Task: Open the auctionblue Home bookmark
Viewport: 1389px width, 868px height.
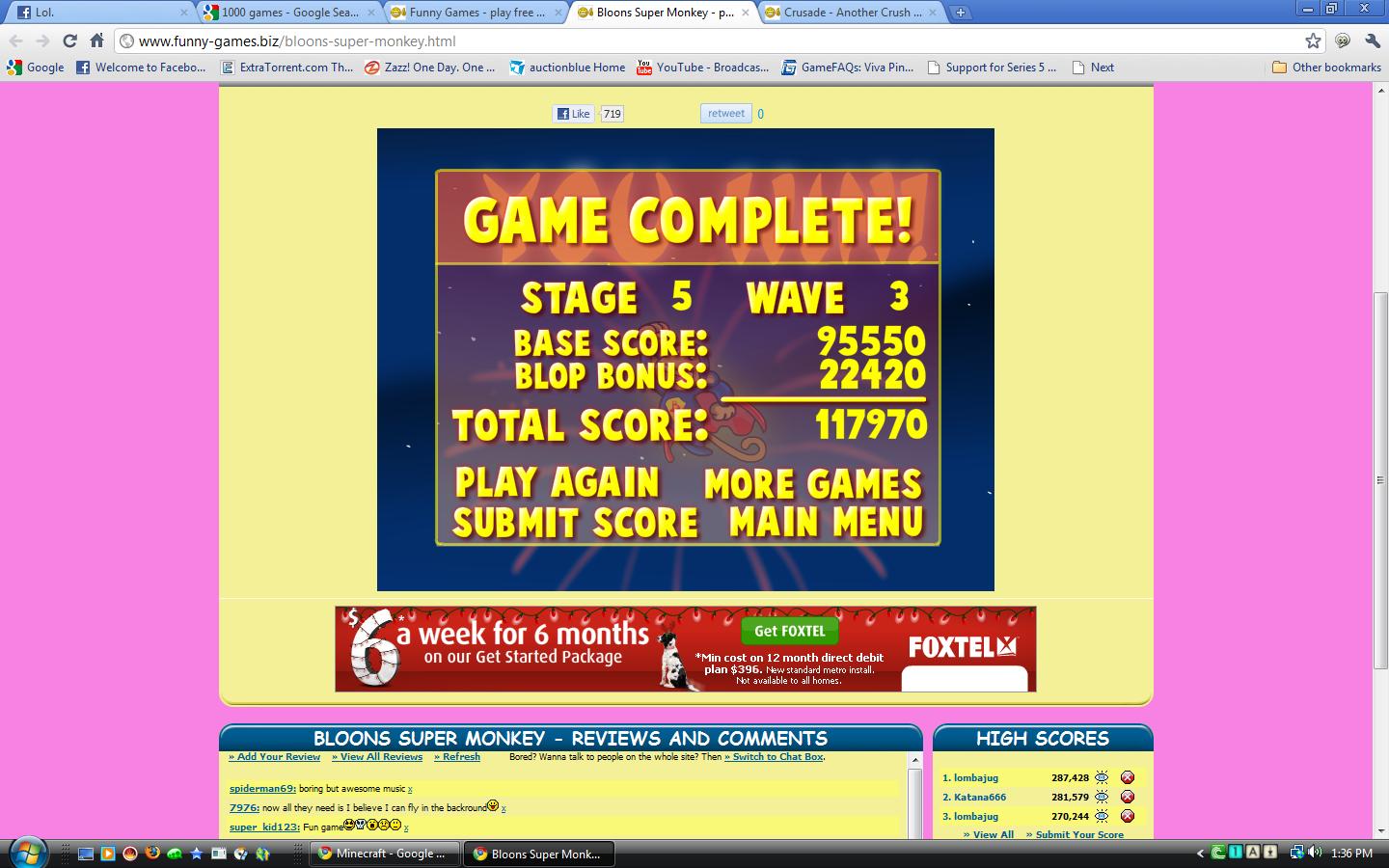Action: point(568,68)
